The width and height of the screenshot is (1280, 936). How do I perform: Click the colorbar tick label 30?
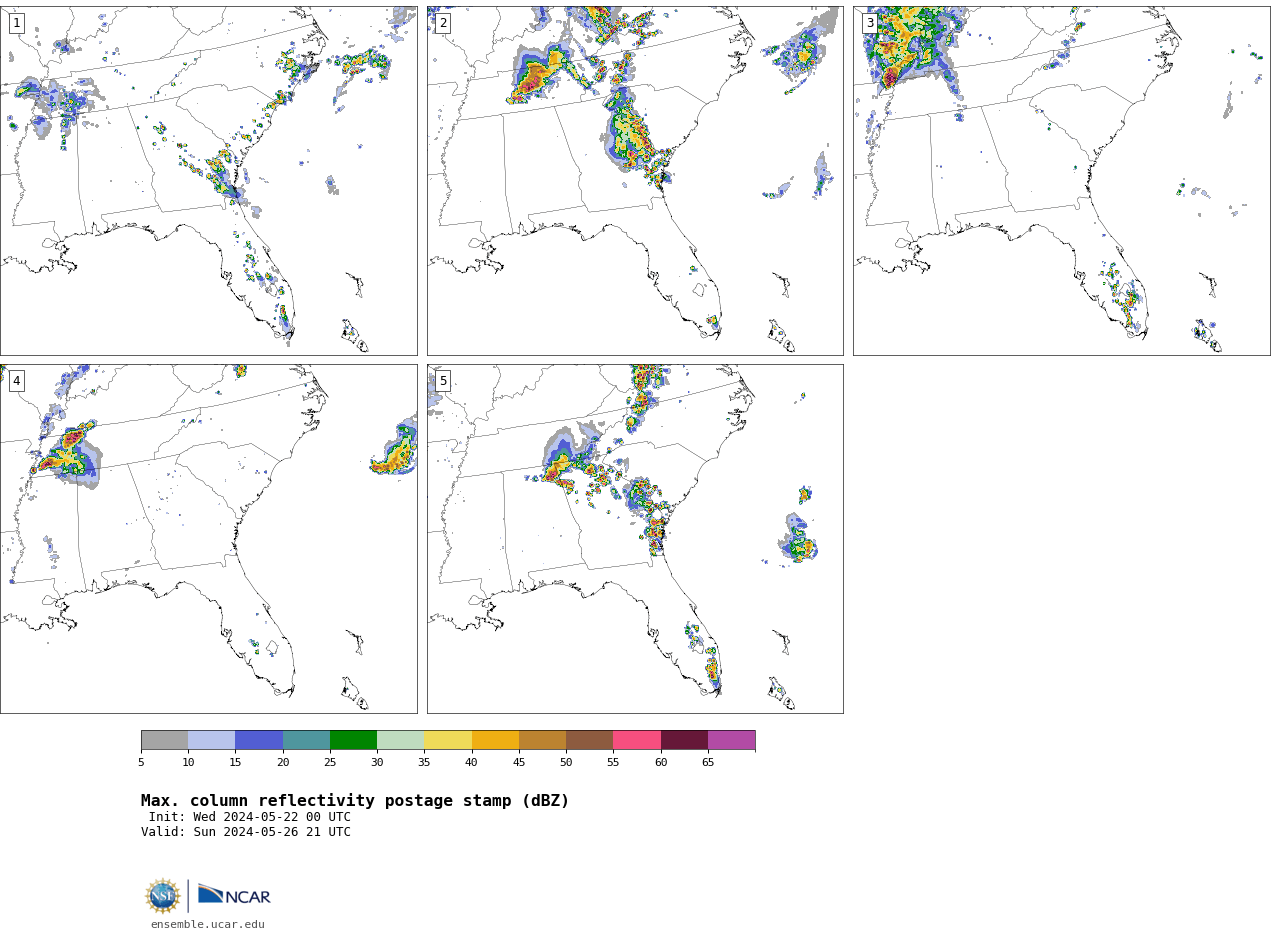tap(377, 762)
